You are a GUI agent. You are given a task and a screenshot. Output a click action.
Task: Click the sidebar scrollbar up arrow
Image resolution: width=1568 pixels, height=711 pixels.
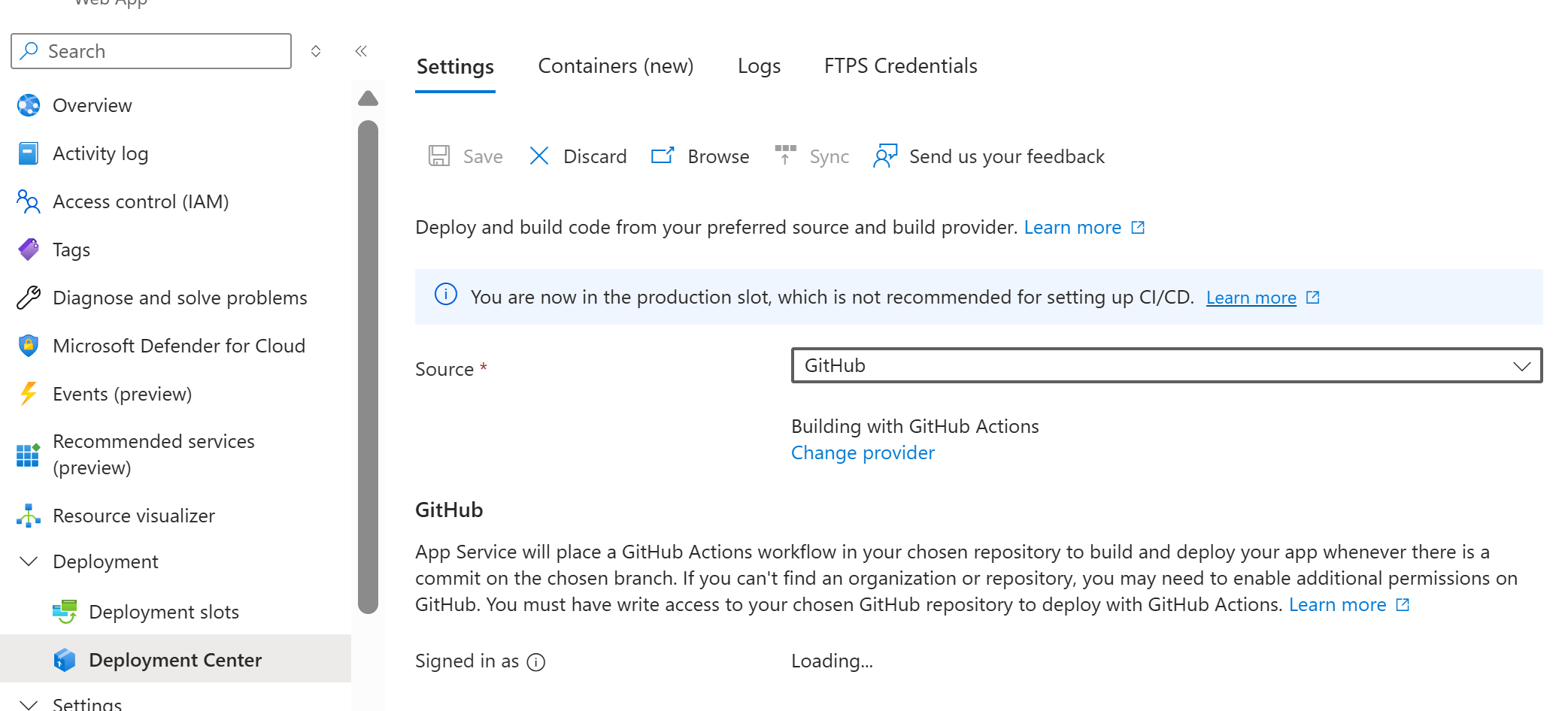pyautogui.click(x=368, y=98)
